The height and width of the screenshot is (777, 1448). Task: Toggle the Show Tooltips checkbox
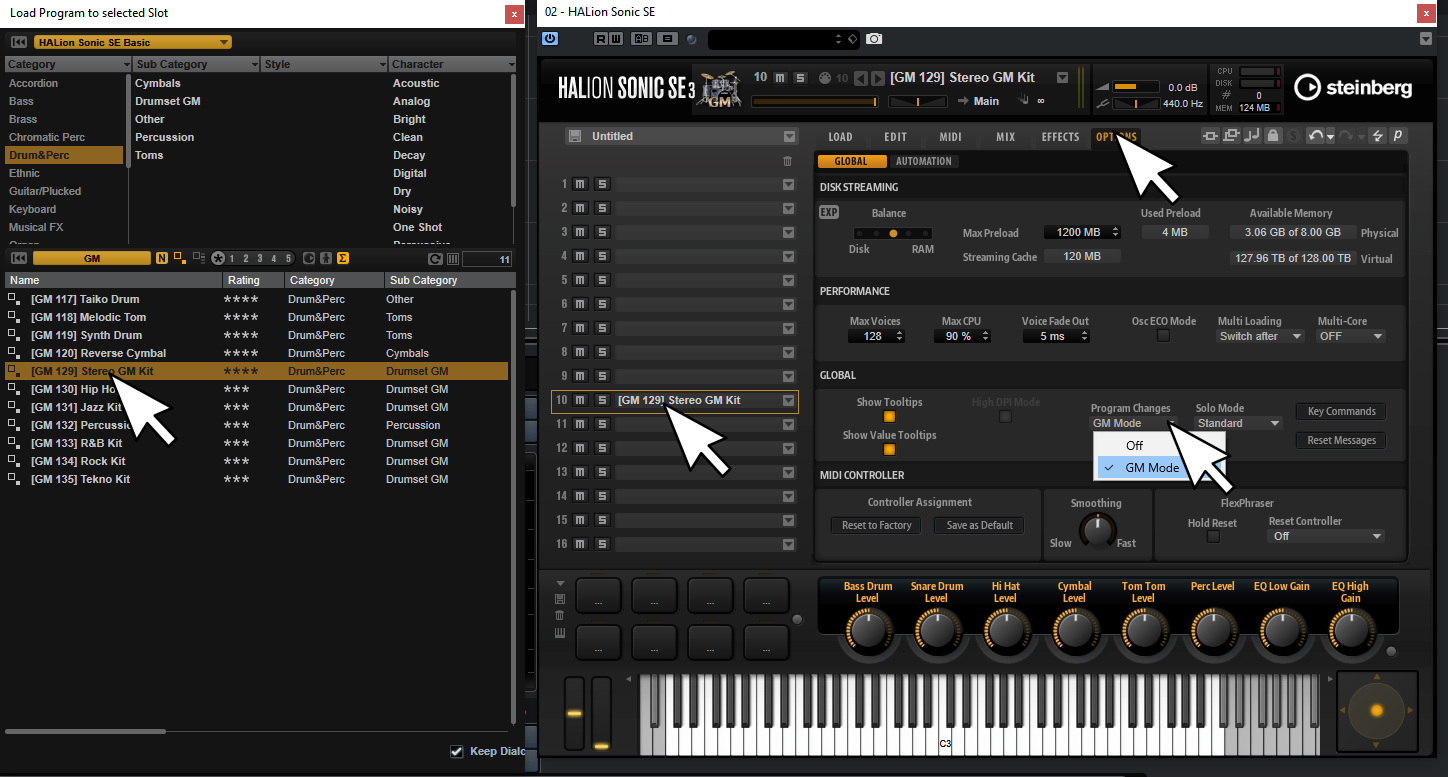click(889, 417)
